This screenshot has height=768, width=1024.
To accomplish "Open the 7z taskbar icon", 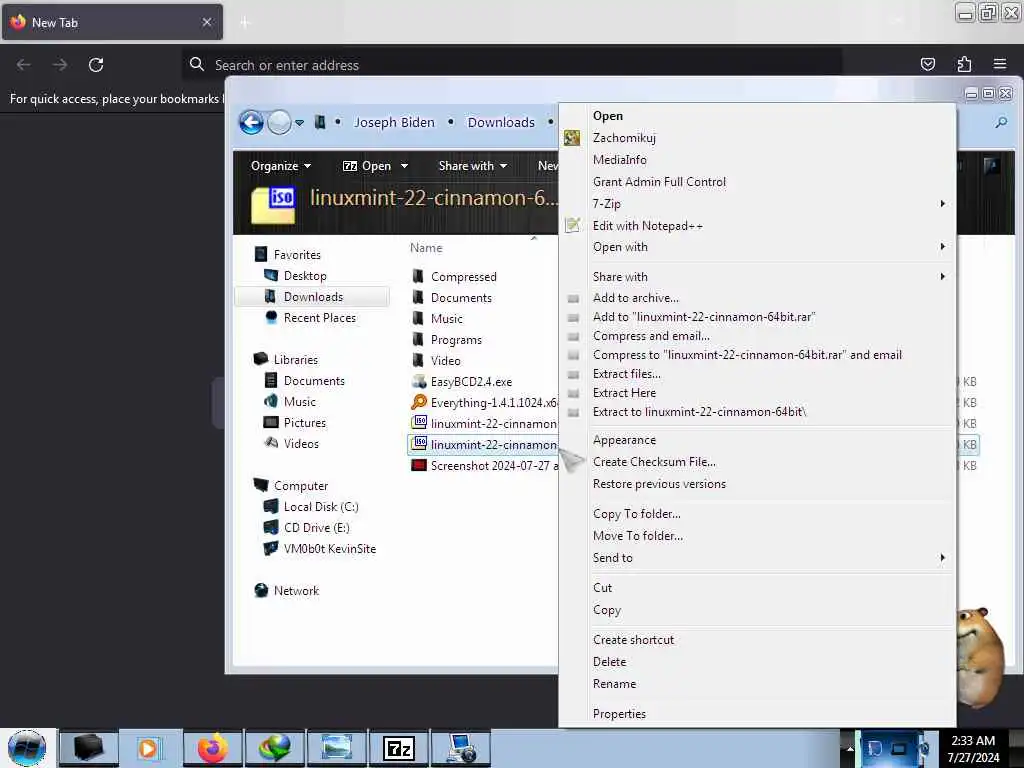I will point(398,748).
